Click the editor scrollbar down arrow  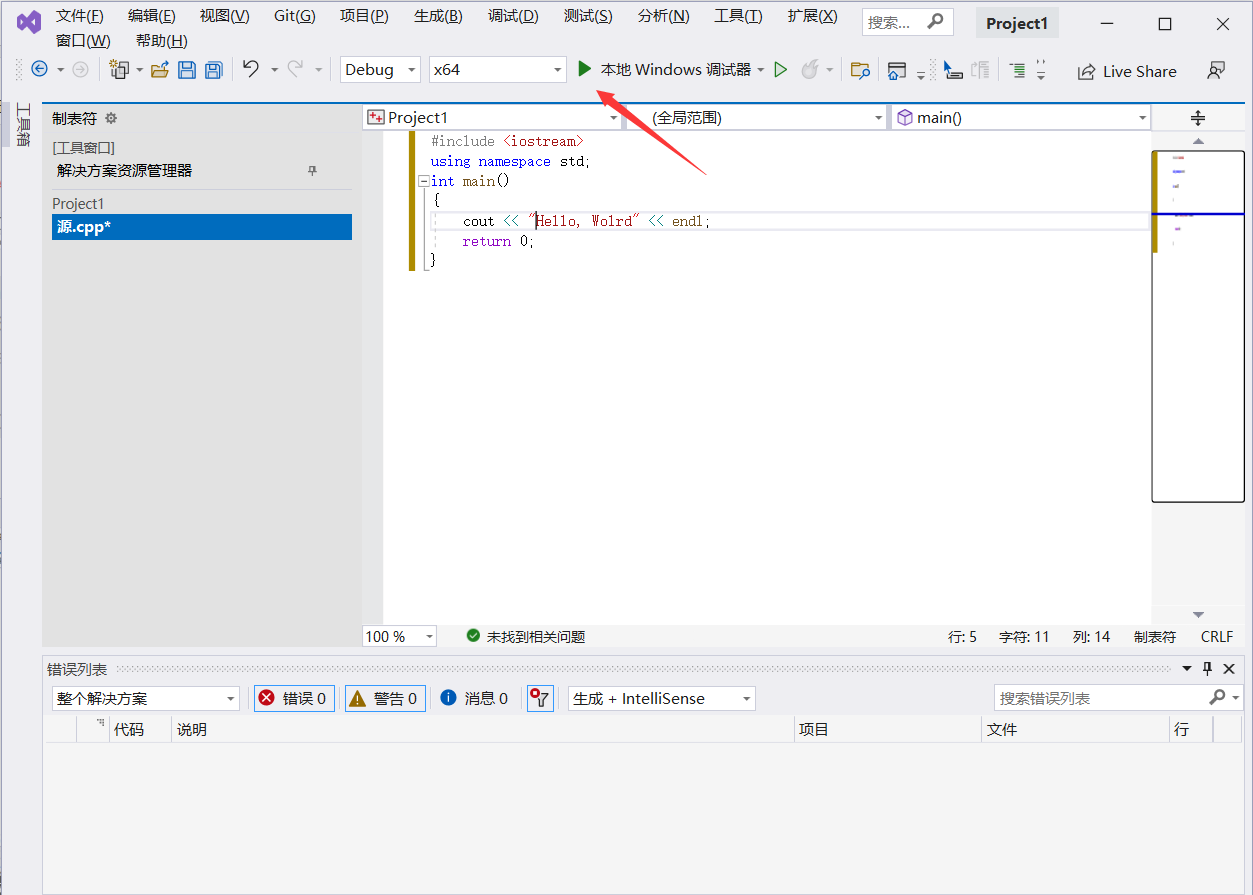[x=1198, y=614]
